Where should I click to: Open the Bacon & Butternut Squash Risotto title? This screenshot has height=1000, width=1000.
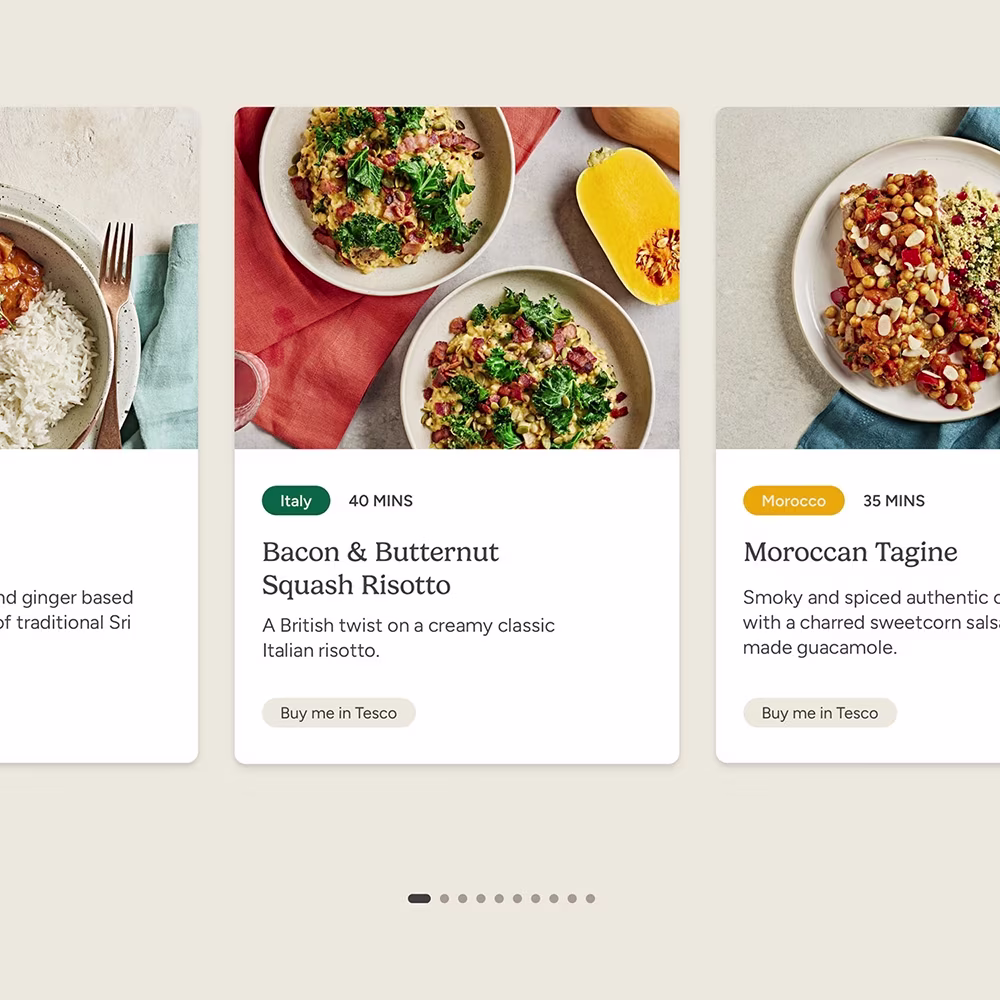pos(381,568)
